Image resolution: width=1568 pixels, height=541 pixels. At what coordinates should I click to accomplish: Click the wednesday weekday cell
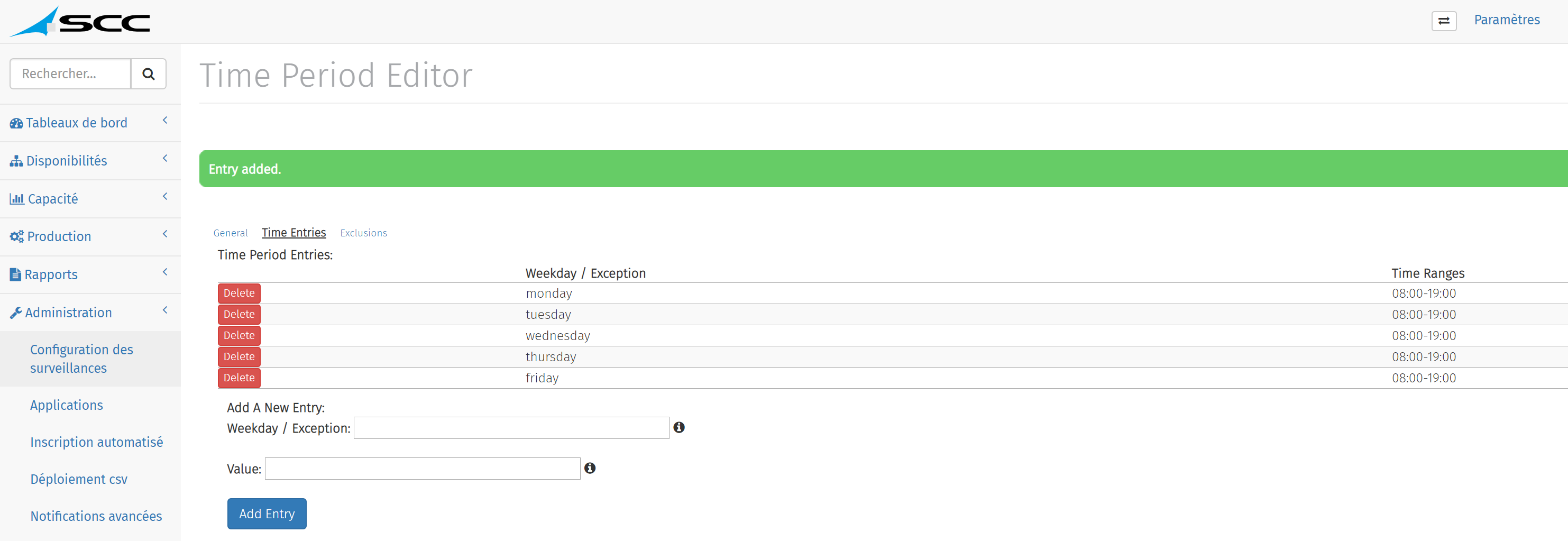pyautogui.click(x=557, y=336)
